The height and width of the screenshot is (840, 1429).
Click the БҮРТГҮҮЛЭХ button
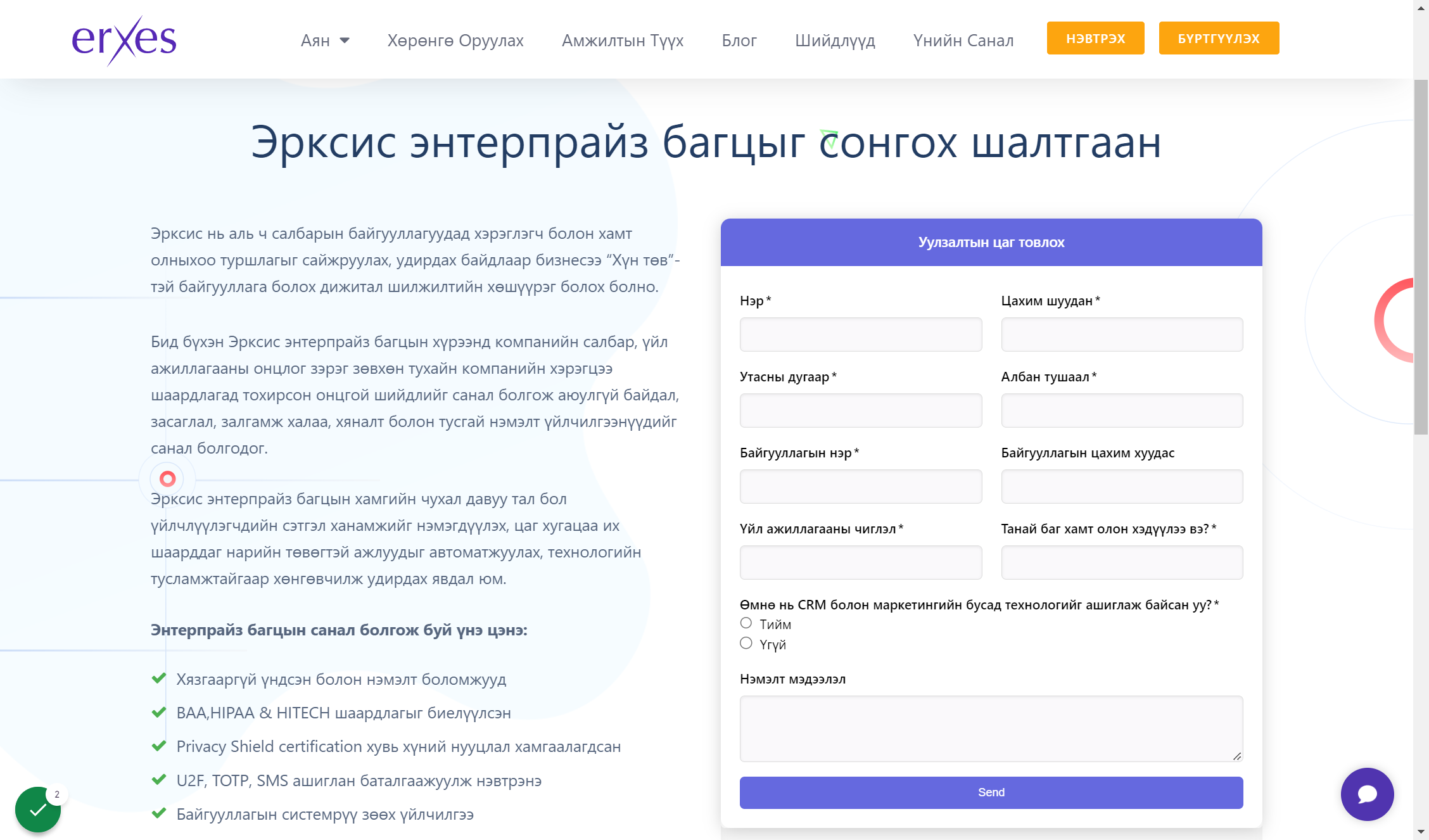tap(1219, 38)
